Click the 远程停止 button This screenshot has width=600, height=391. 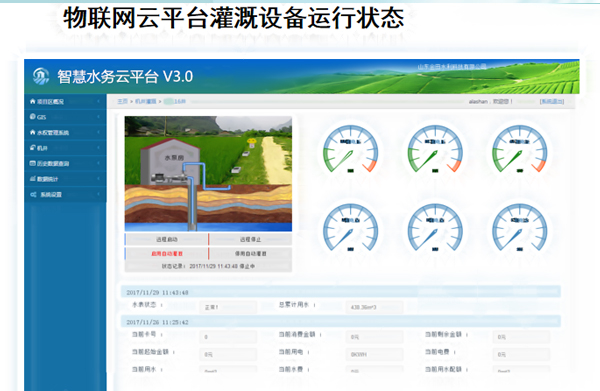click(251, 239)
